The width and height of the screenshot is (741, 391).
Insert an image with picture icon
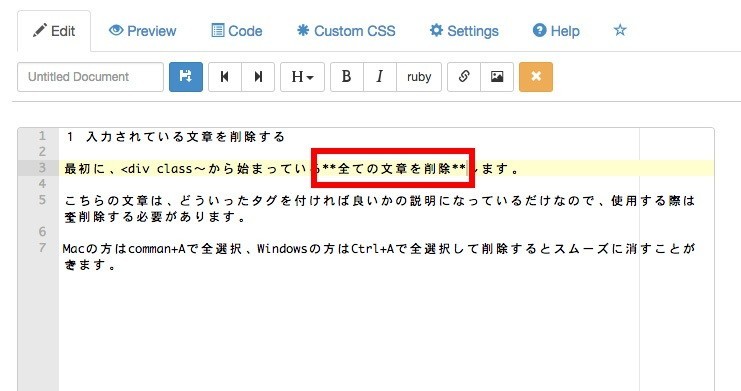point(497,77)
